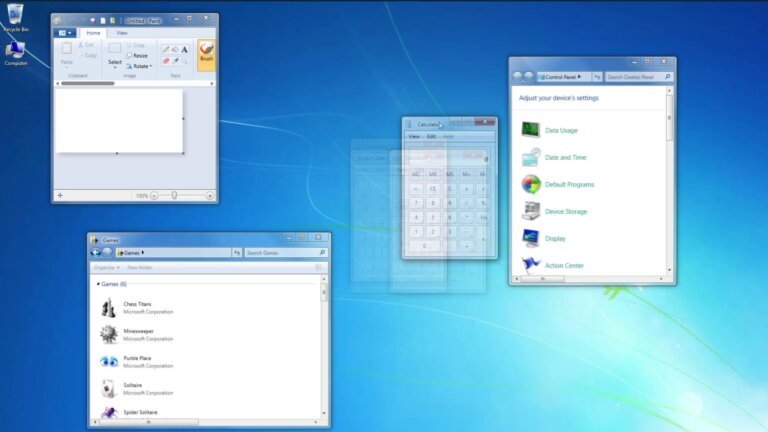This screenshot has height=432, width=768.
Task: Click the zoom in plus button in Paint
Action: (x=210, y=195)
